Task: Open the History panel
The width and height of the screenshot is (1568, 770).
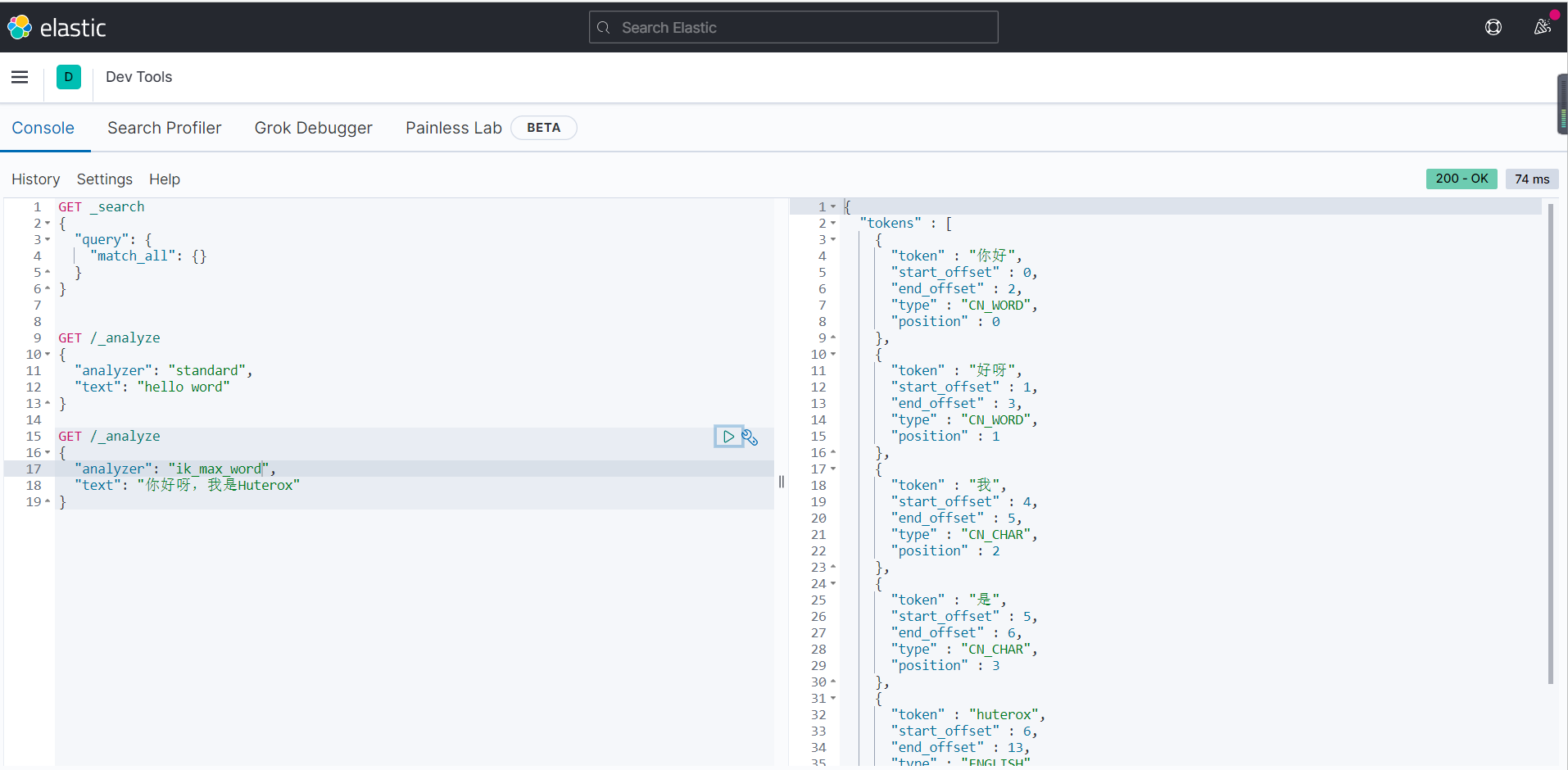Action: 36,179
